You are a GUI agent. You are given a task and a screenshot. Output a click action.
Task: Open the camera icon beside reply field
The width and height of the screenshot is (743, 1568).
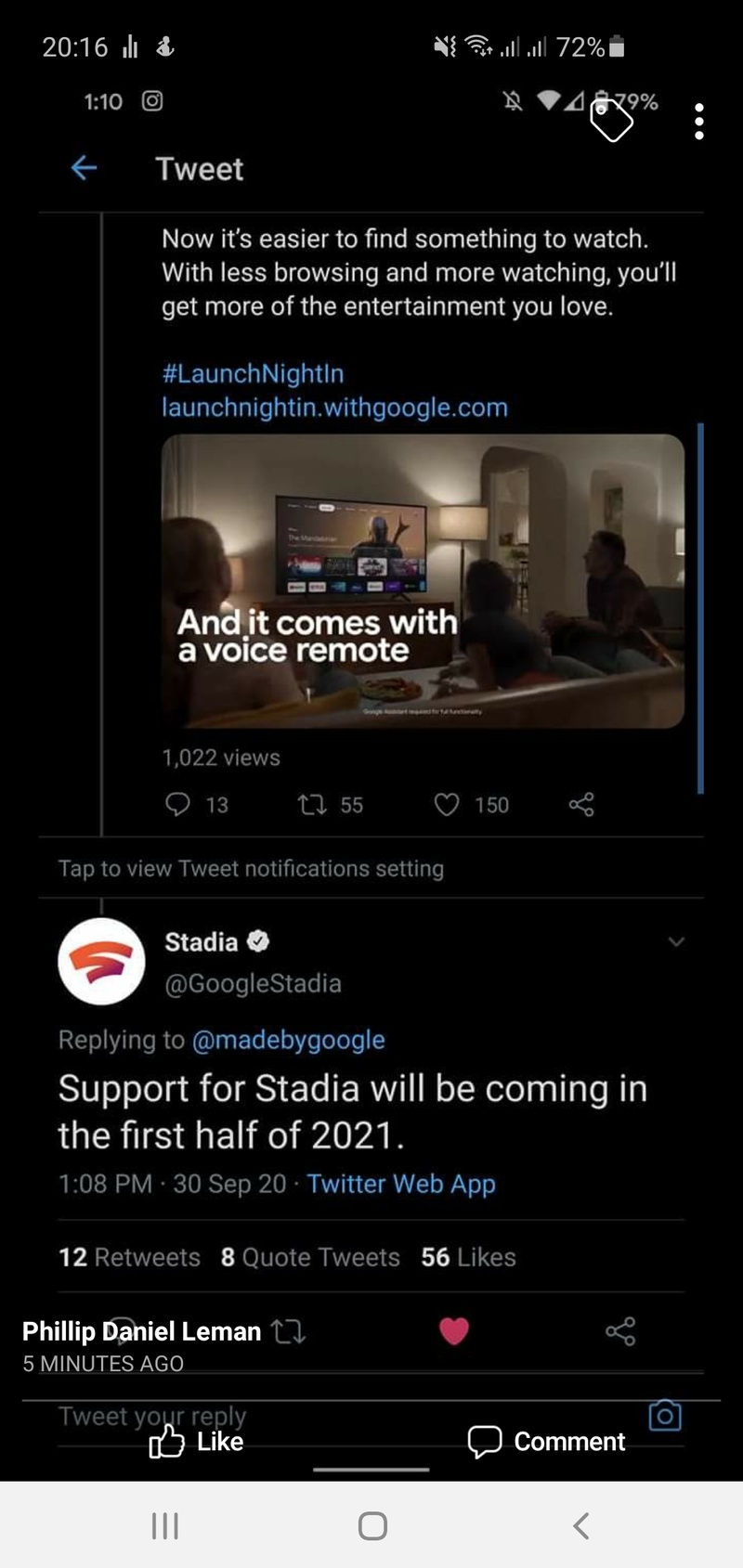[x=665, y=1416]
